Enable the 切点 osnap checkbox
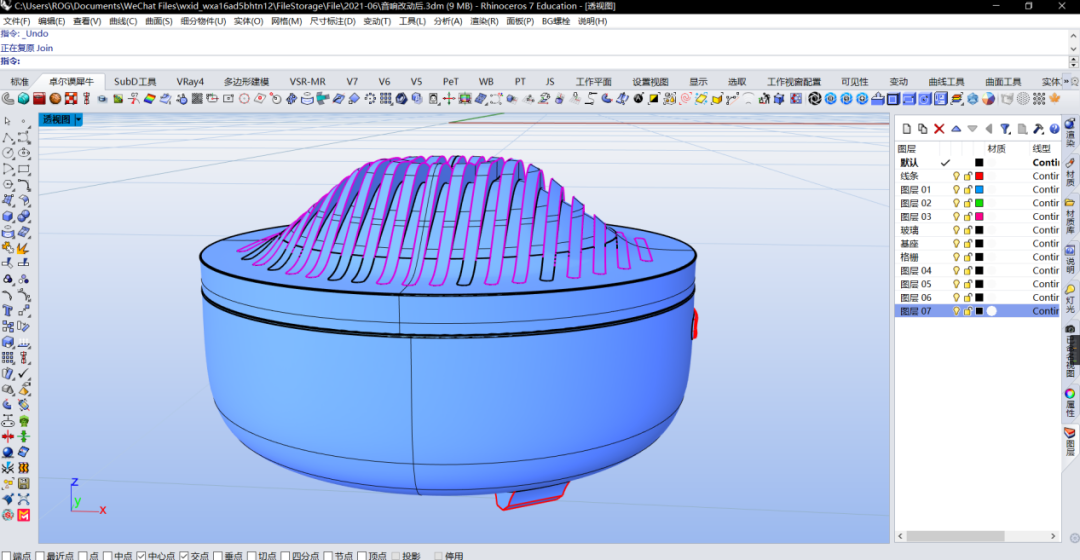This screenshot has height=560, width=1080. (251, 555)
